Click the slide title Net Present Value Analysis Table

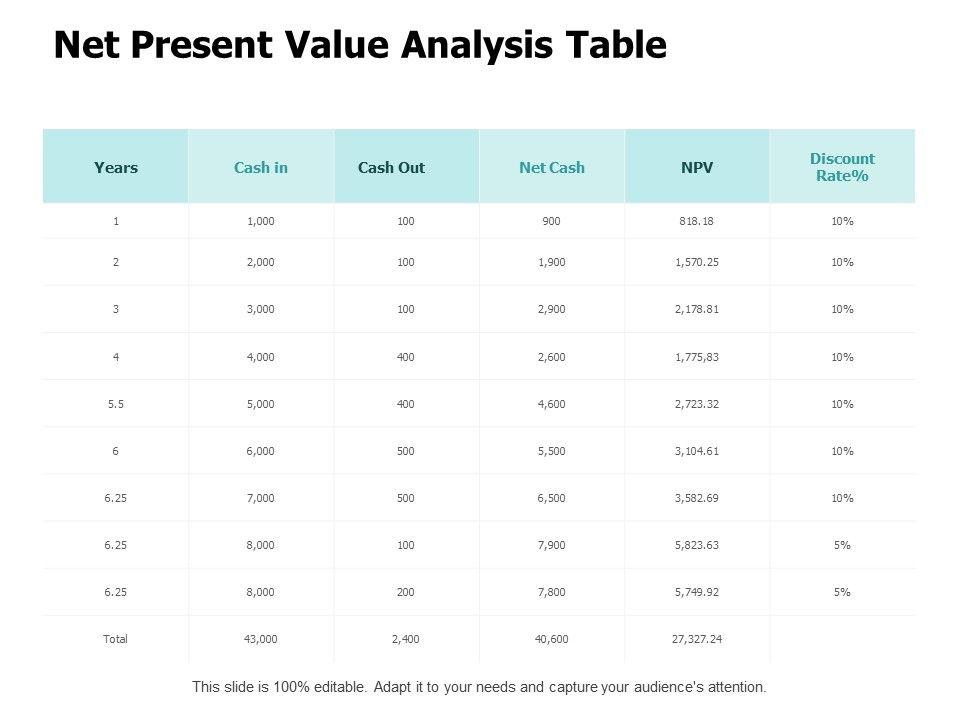click(360, 46)
